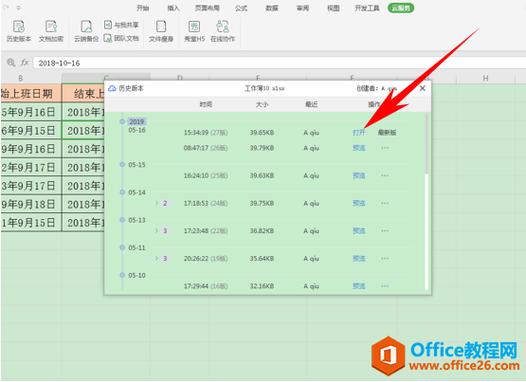Select the 05-10 timeline marker
This screenshot has height=382, width=526.
point(122,275)
